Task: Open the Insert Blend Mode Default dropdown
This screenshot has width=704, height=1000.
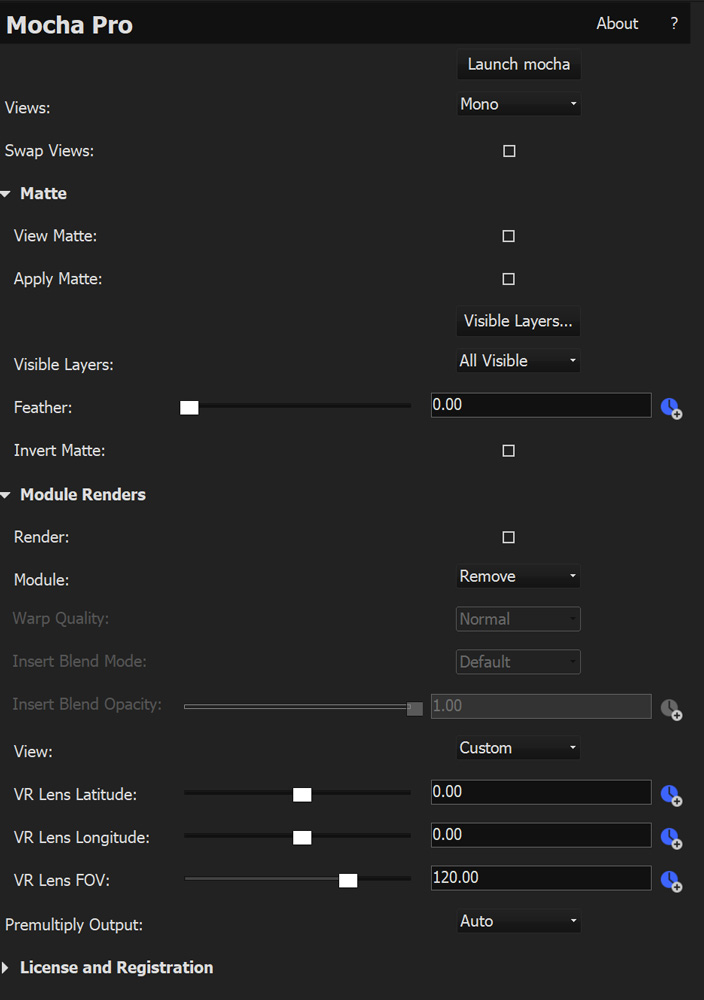Action: (518, 662)
